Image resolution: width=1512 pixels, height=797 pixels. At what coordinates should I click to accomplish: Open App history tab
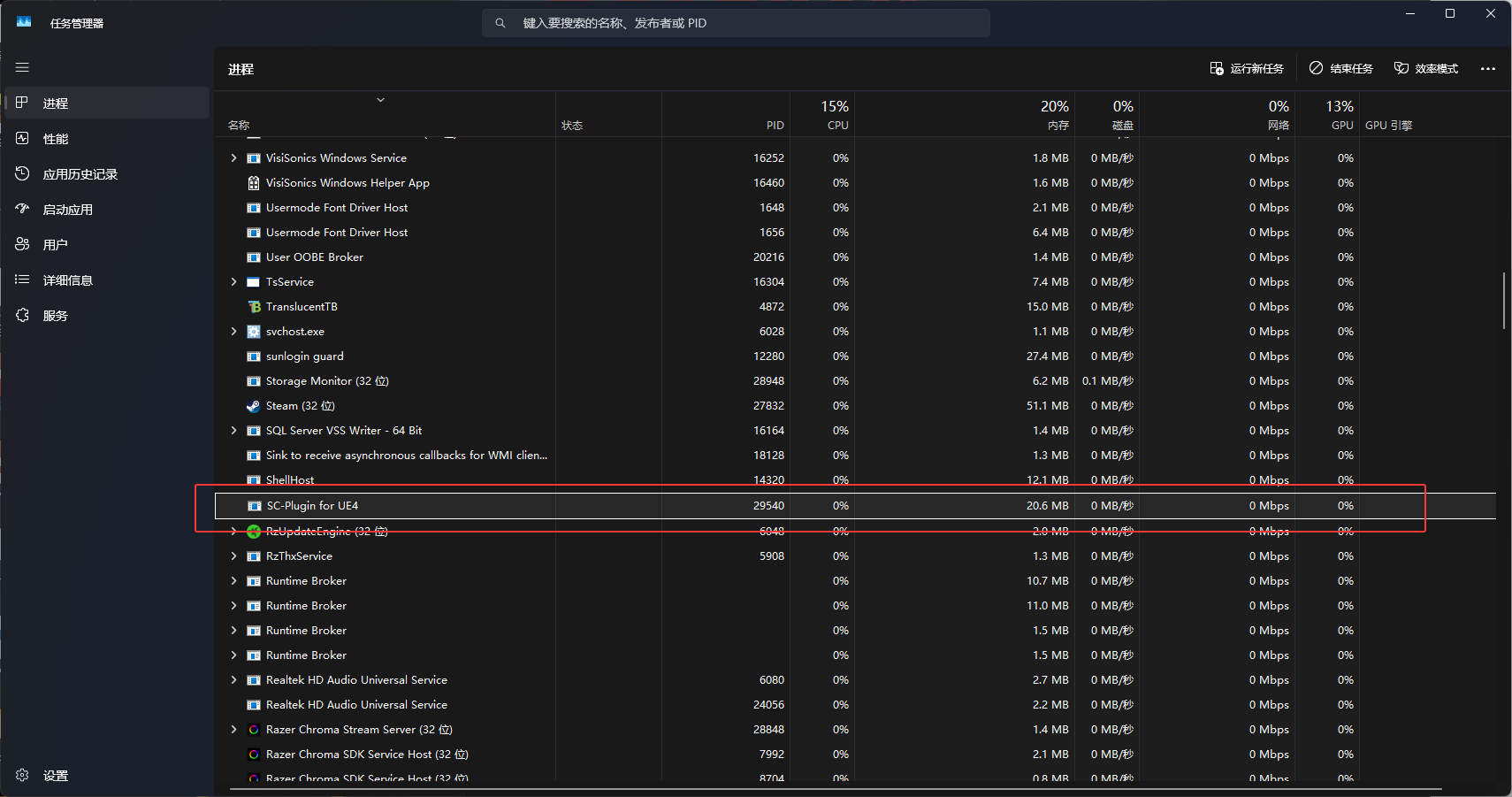click(107, 174)
